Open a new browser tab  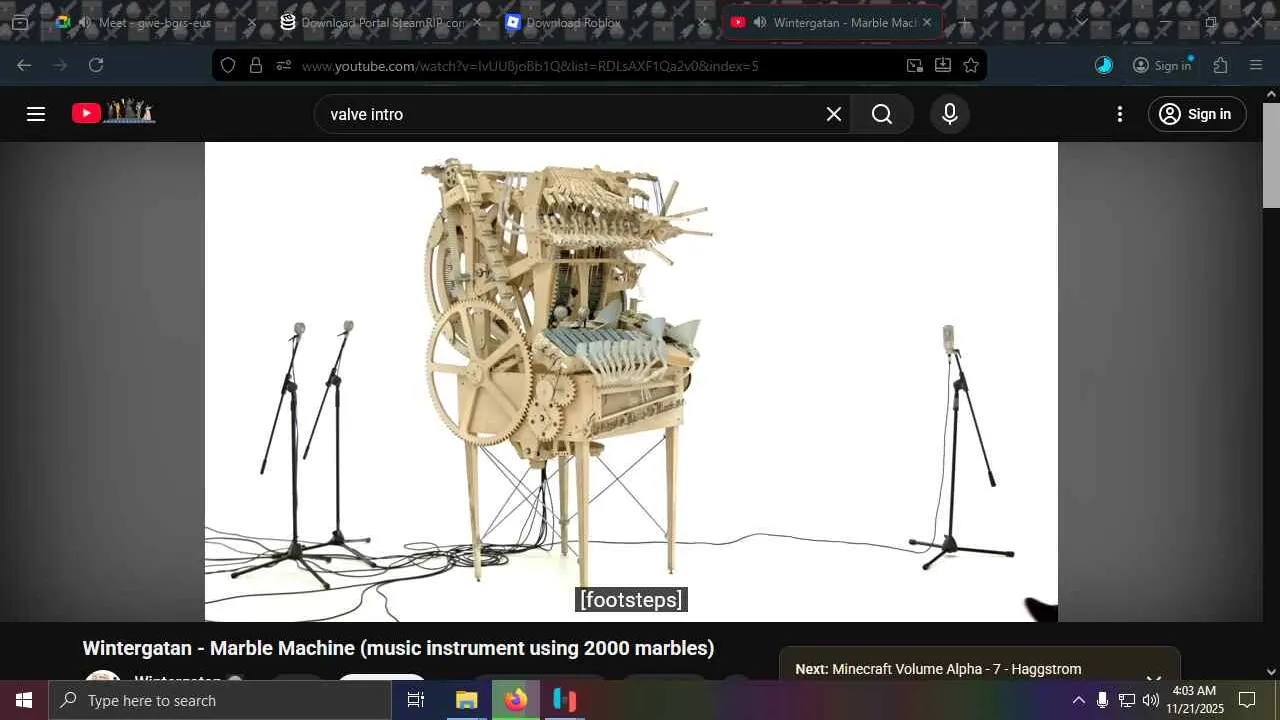pos(965,22)
